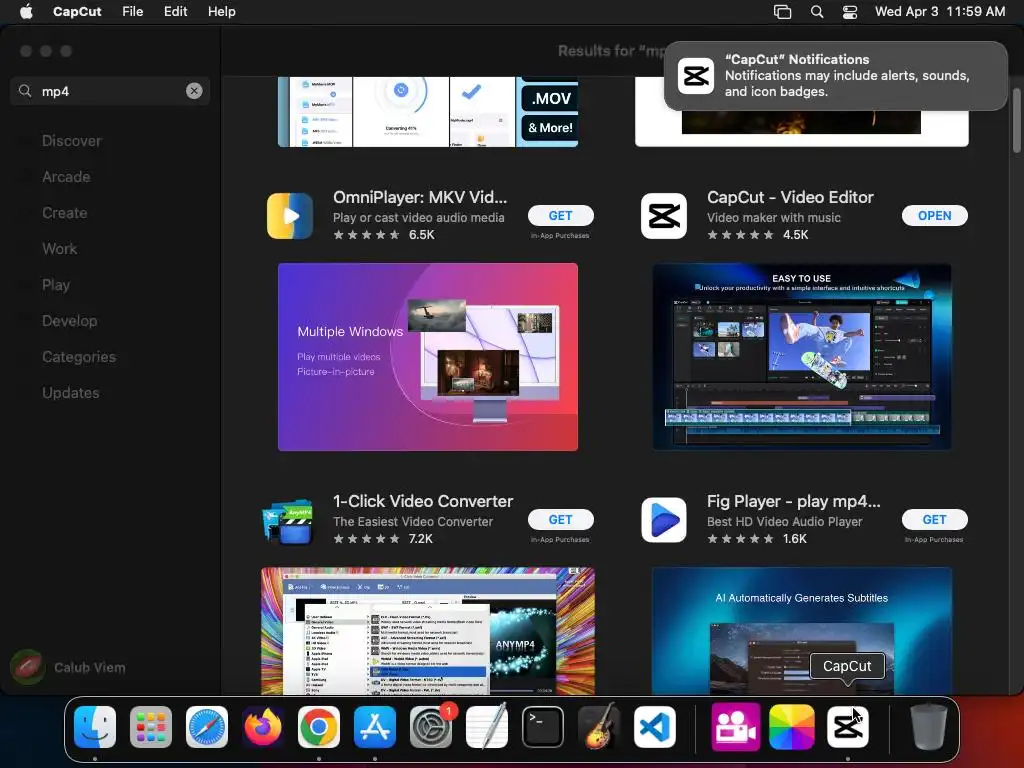Get the 1-Click Video Converter app
Image resolution: width=1024 pixels, height=768 pixels.
[x=560, y=519]
